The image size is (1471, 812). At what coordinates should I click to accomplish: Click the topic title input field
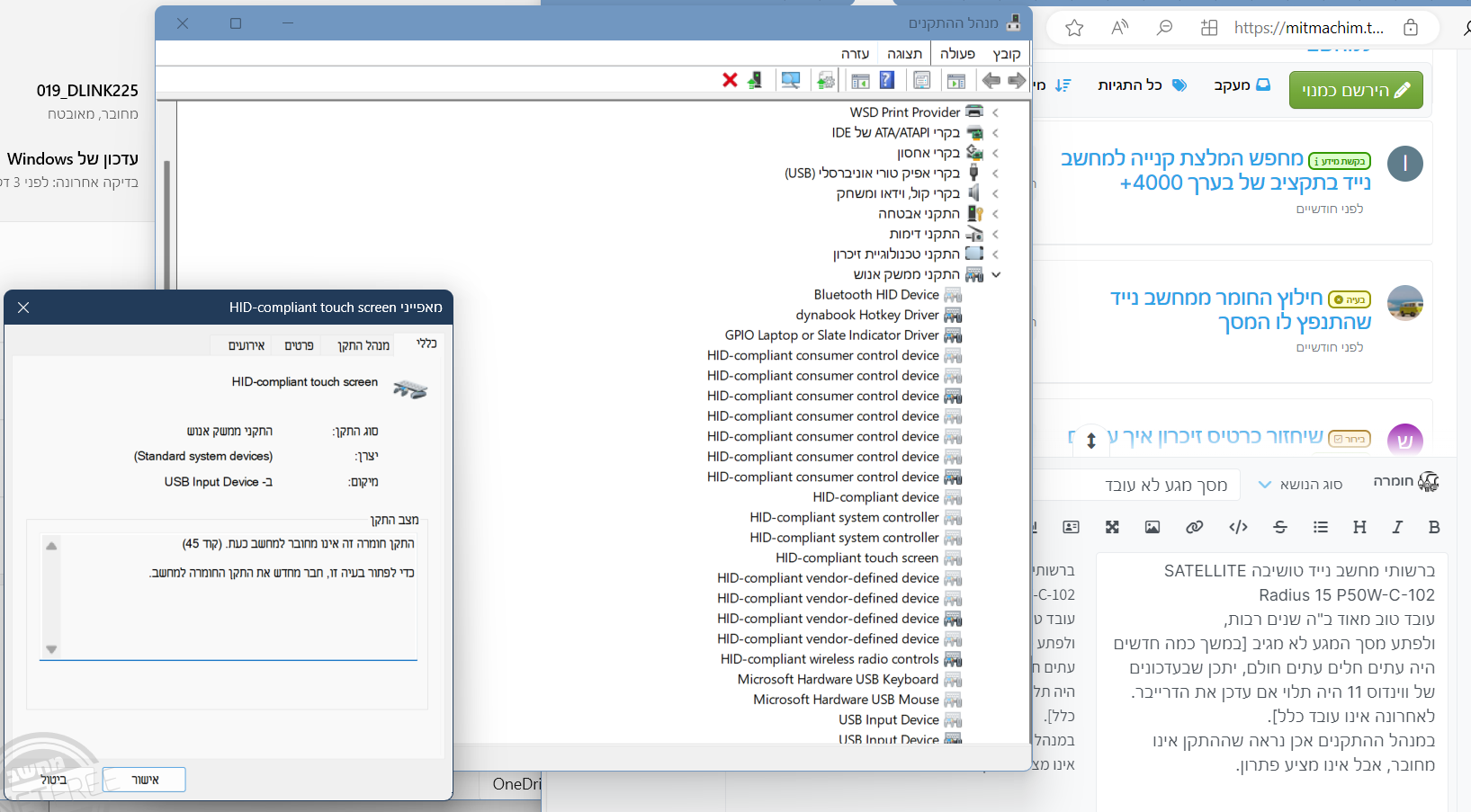(1138, 486)
